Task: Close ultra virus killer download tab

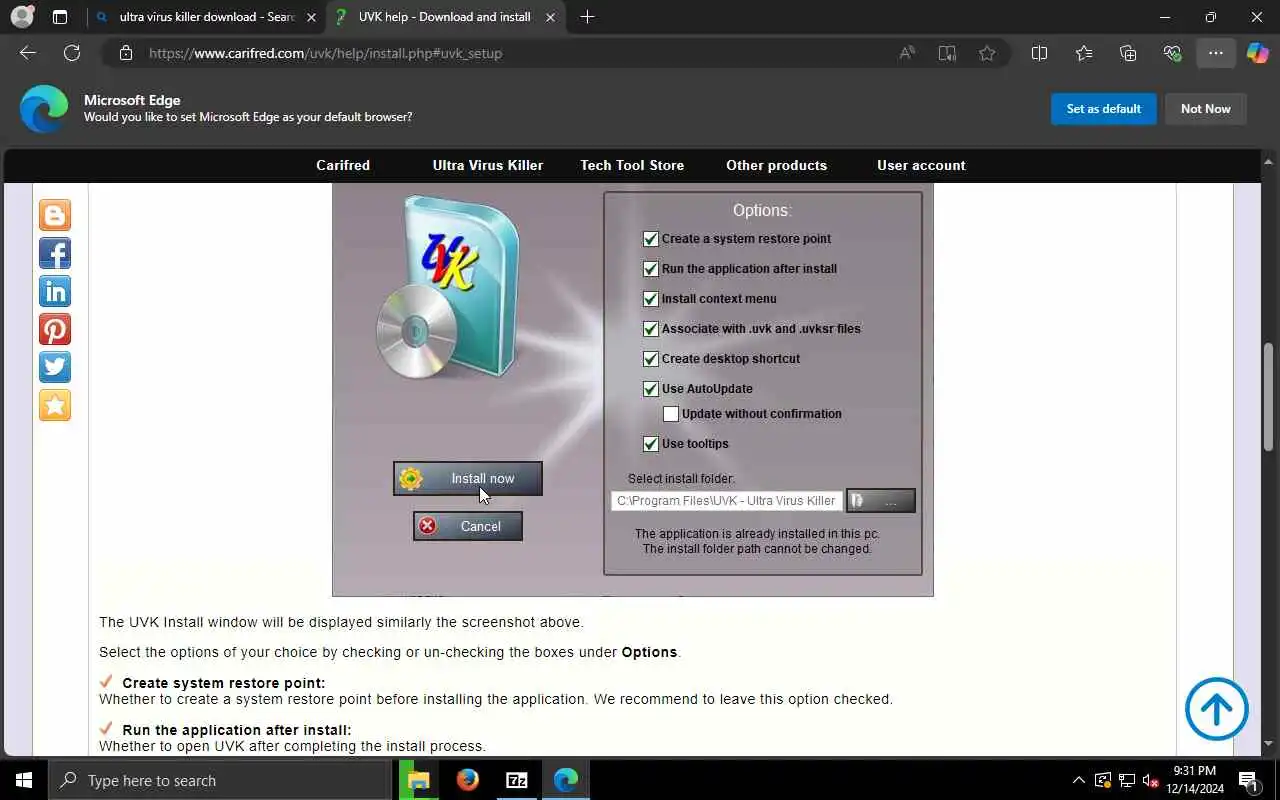Action: tap(311, 17)
